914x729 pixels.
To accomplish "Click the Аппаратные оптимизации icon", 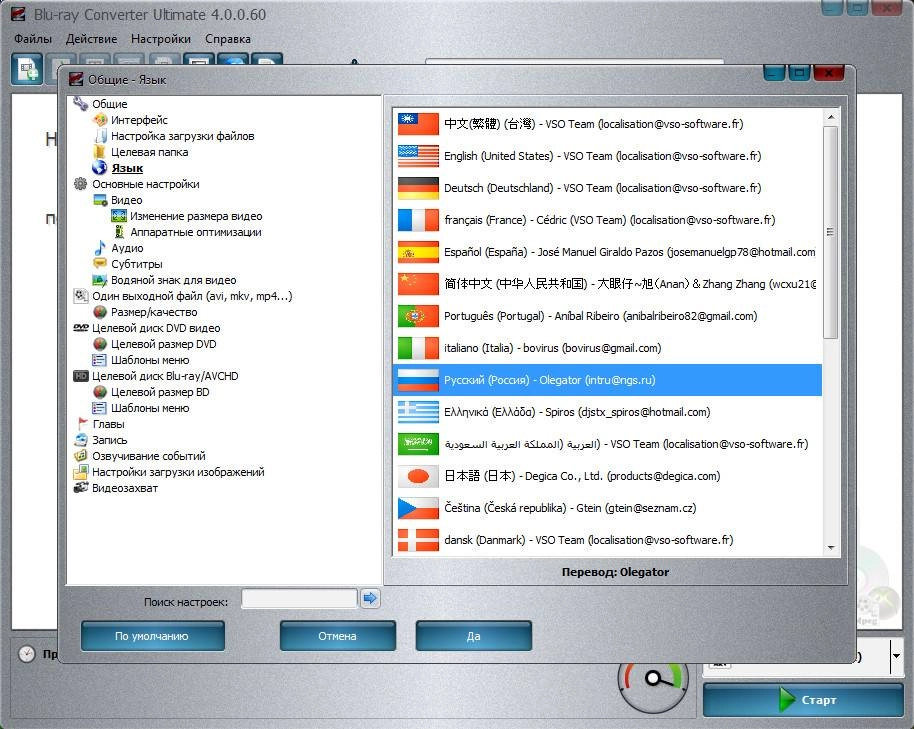I will coord(119,232).
